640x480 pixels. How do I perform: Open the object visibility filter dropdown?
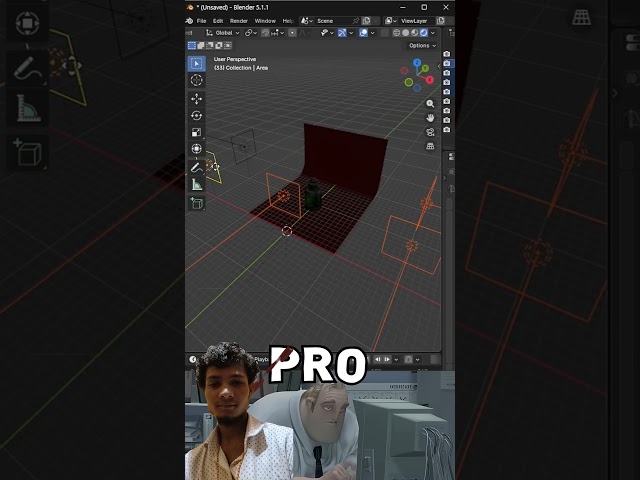327,33
